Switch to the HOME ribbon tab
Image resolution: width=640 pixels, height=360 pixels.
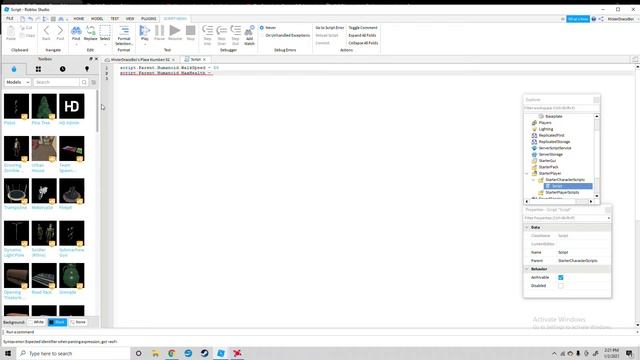(79, 19)
